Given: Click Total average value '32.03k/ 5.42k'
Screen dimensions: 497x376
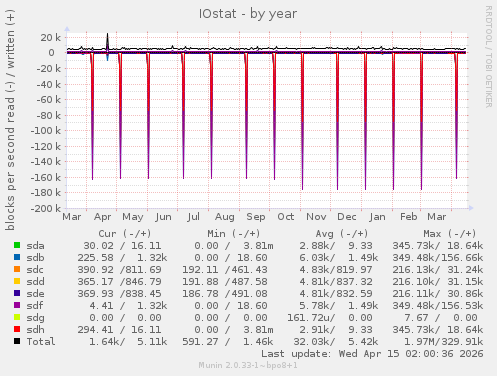Looking at the screenshot, I should [x=336, y=342].
